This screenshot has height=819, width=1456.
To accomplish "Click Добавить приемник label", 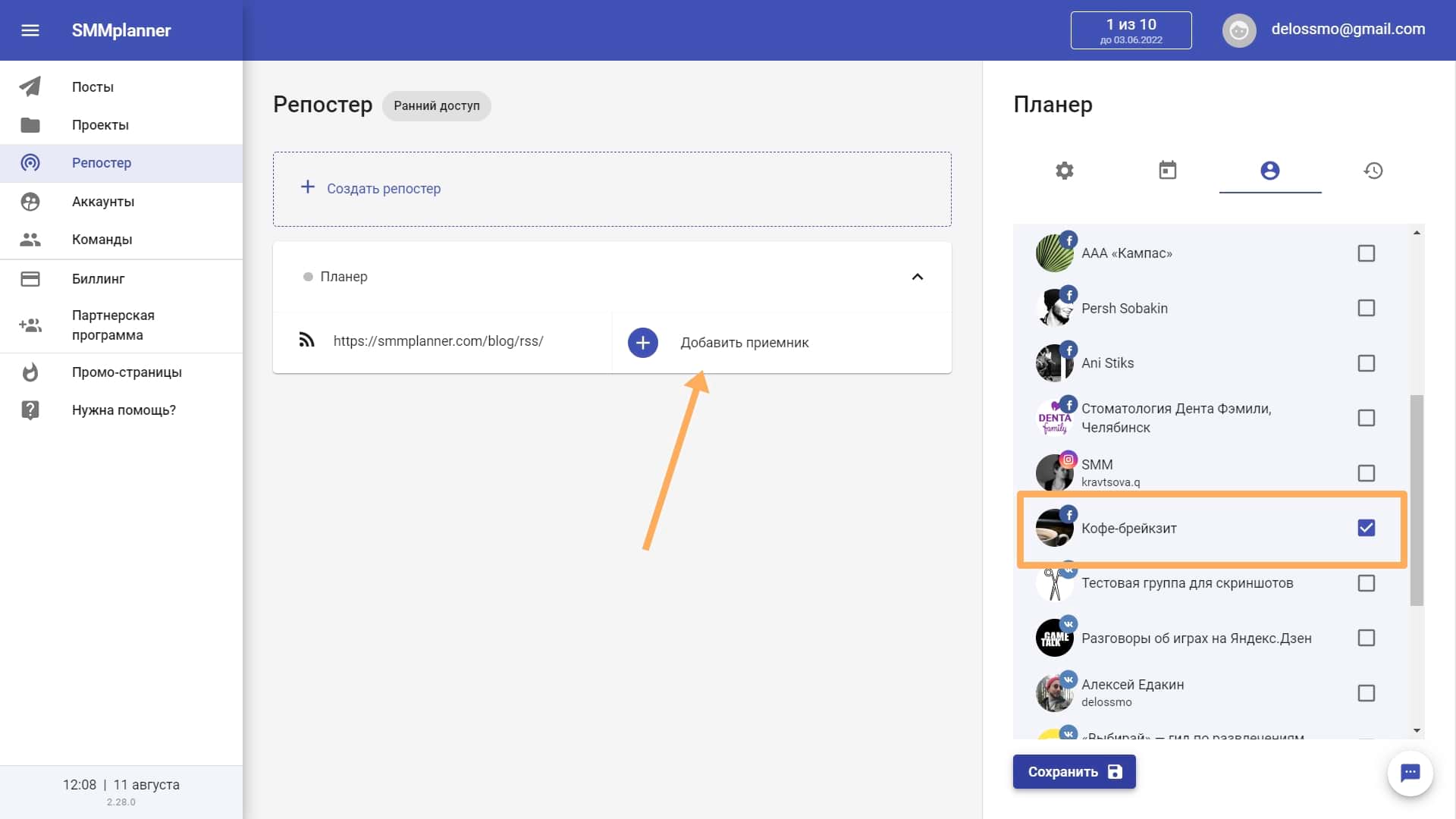I will (745, 343).
